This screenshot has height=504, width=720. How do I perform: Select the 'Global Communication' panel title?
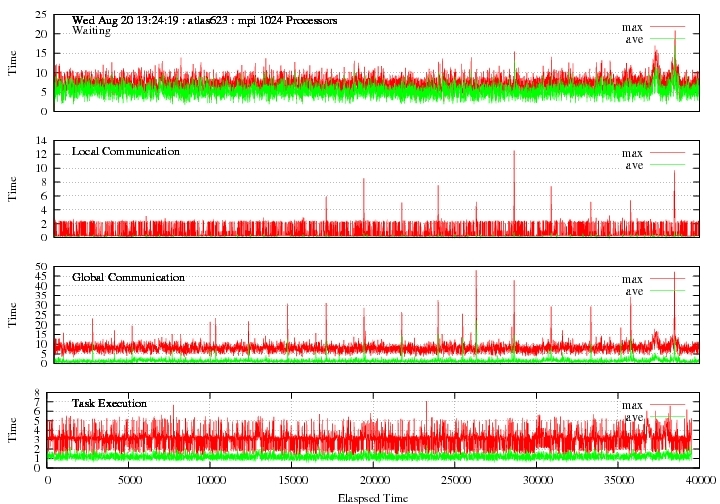coord(128,277)
